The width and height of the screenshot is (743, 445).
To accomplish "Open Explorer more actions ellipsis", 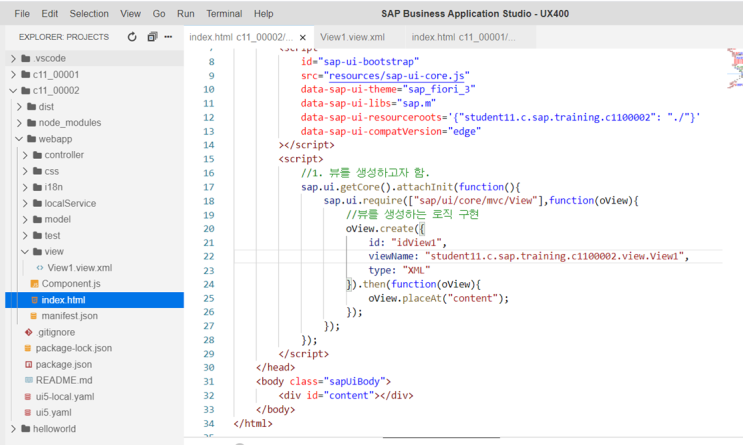I will 168,37.
